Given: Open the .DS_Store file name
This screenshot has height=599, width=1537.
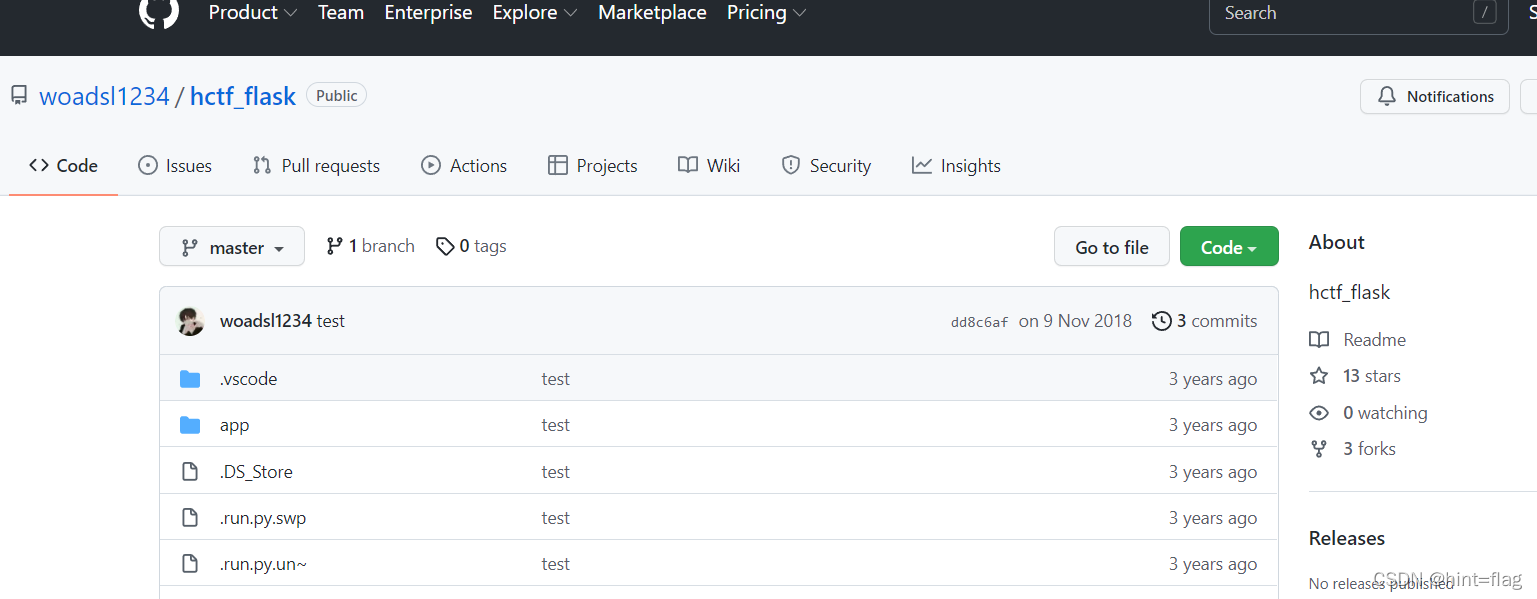Looking at the screenshot, I should click(x=256, y=472).
